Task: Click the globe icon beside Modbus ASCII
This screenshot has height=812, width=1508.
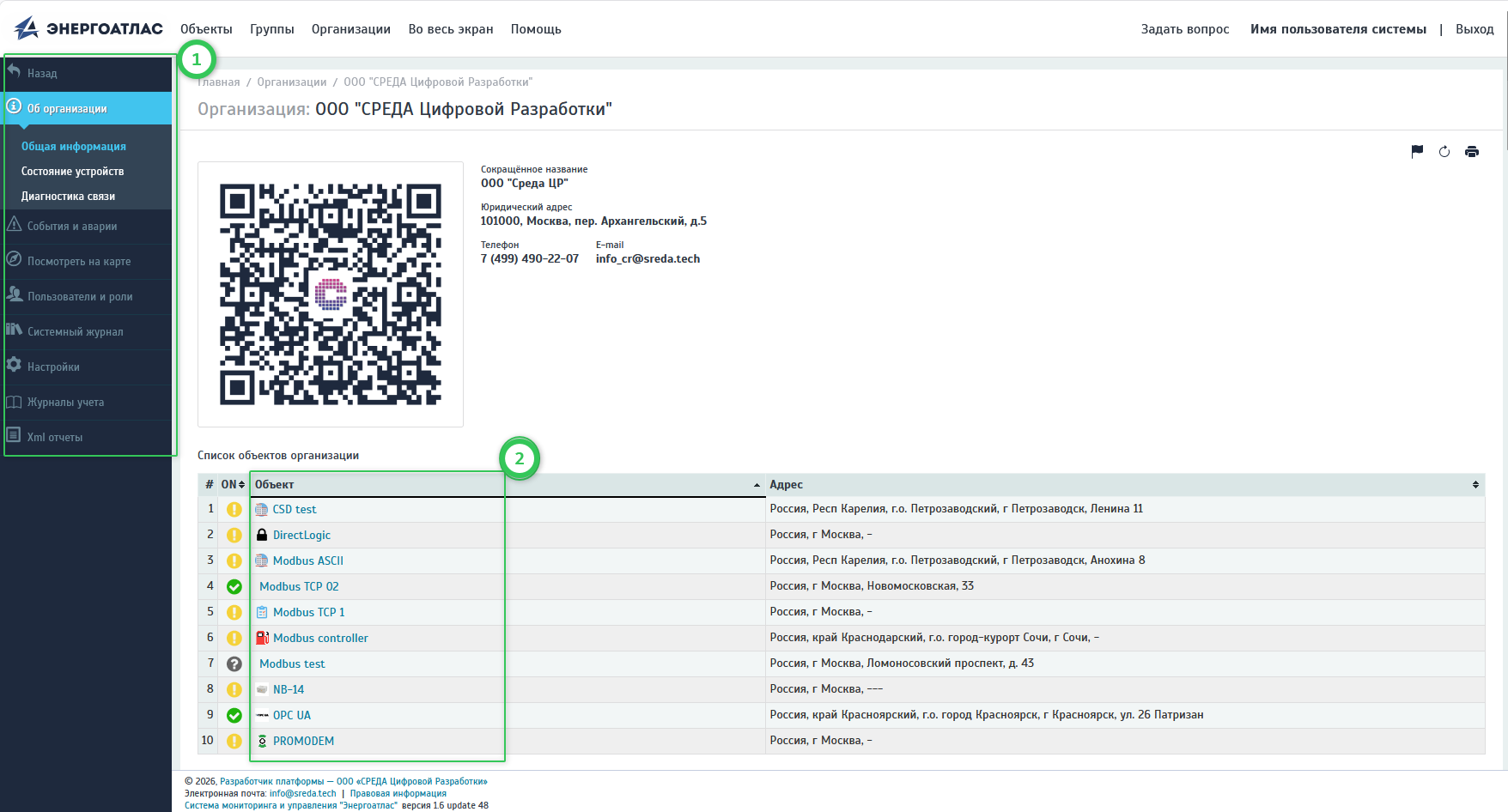Action: tap(262, 561)
